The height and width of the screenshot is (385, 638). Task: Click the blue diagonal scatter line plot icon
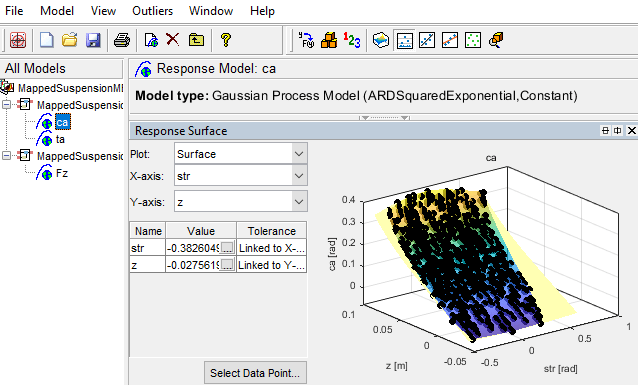[427, 40]
